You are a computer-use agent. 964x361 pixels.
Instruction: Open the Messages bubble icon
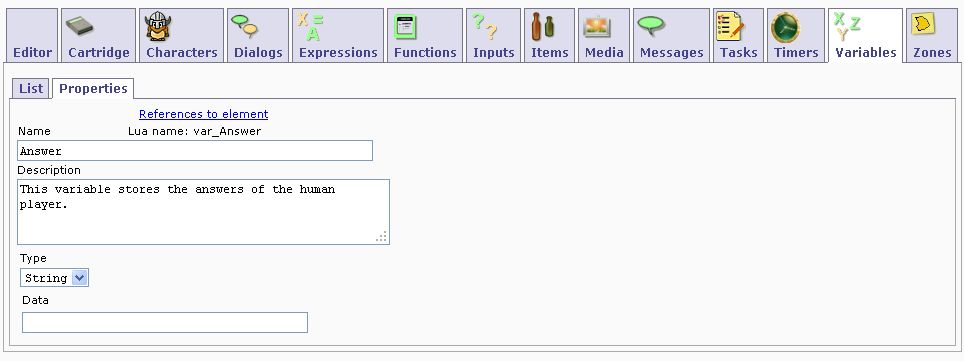pos(651,25)
